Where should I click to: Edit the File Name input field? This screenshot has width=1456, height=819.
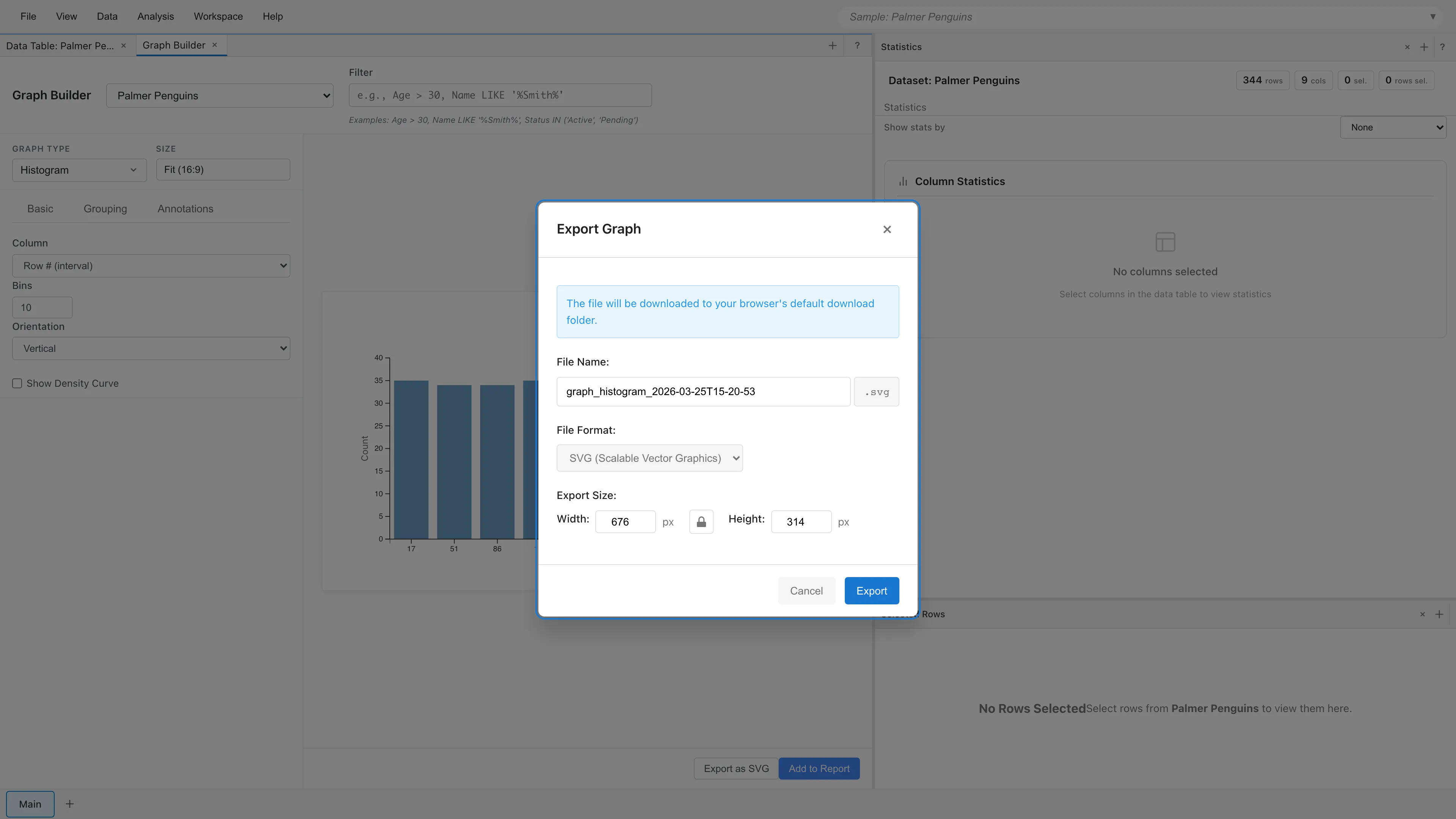pos(703,392)
